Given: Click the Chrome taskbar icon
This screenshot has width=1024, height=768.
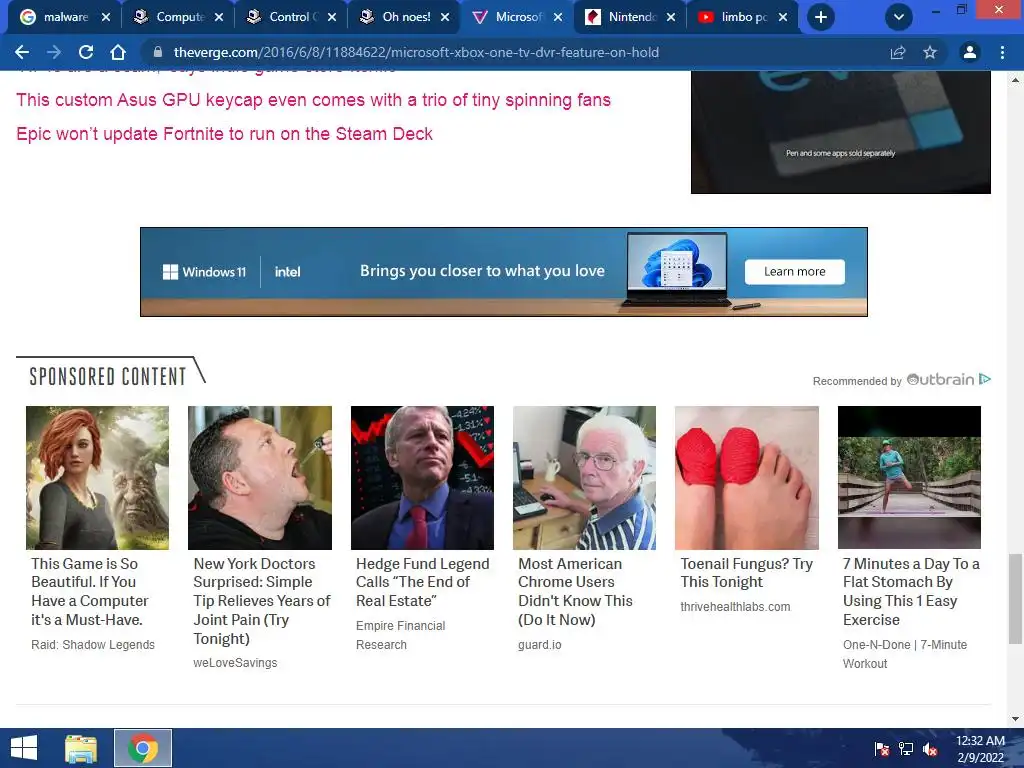Looking at the screenshot, I should point(143,748).
